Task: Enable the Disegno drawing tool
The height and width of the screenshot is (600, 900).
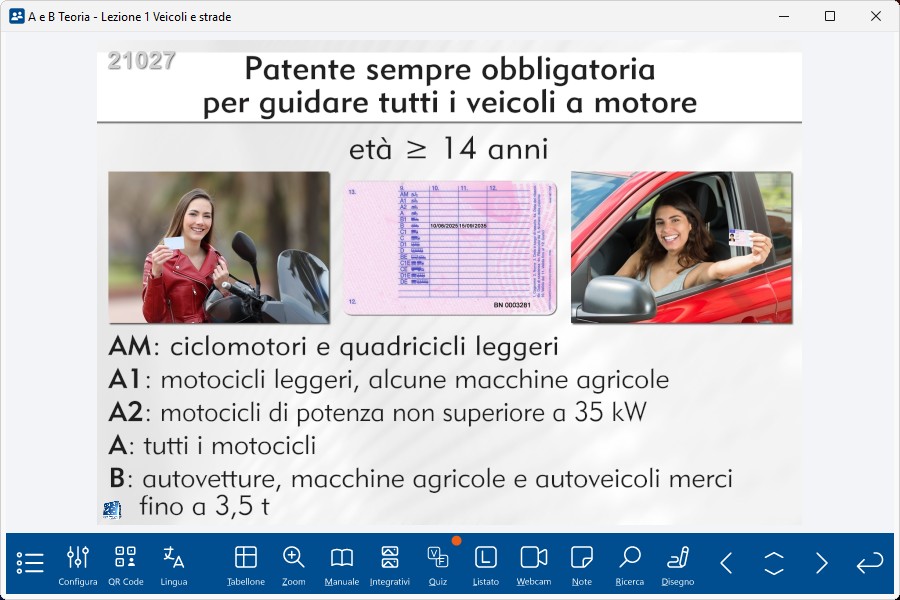Action: tap(678, 564)
